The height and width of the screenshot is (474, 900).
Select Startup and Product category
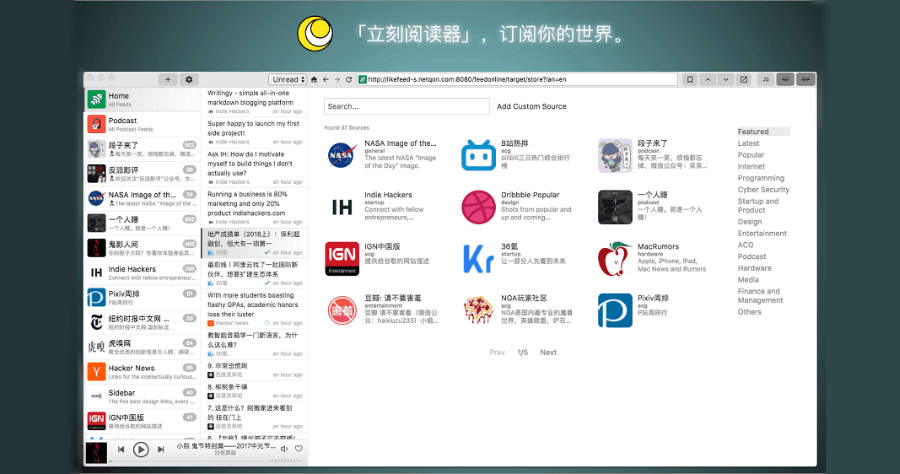coord(758,205)
